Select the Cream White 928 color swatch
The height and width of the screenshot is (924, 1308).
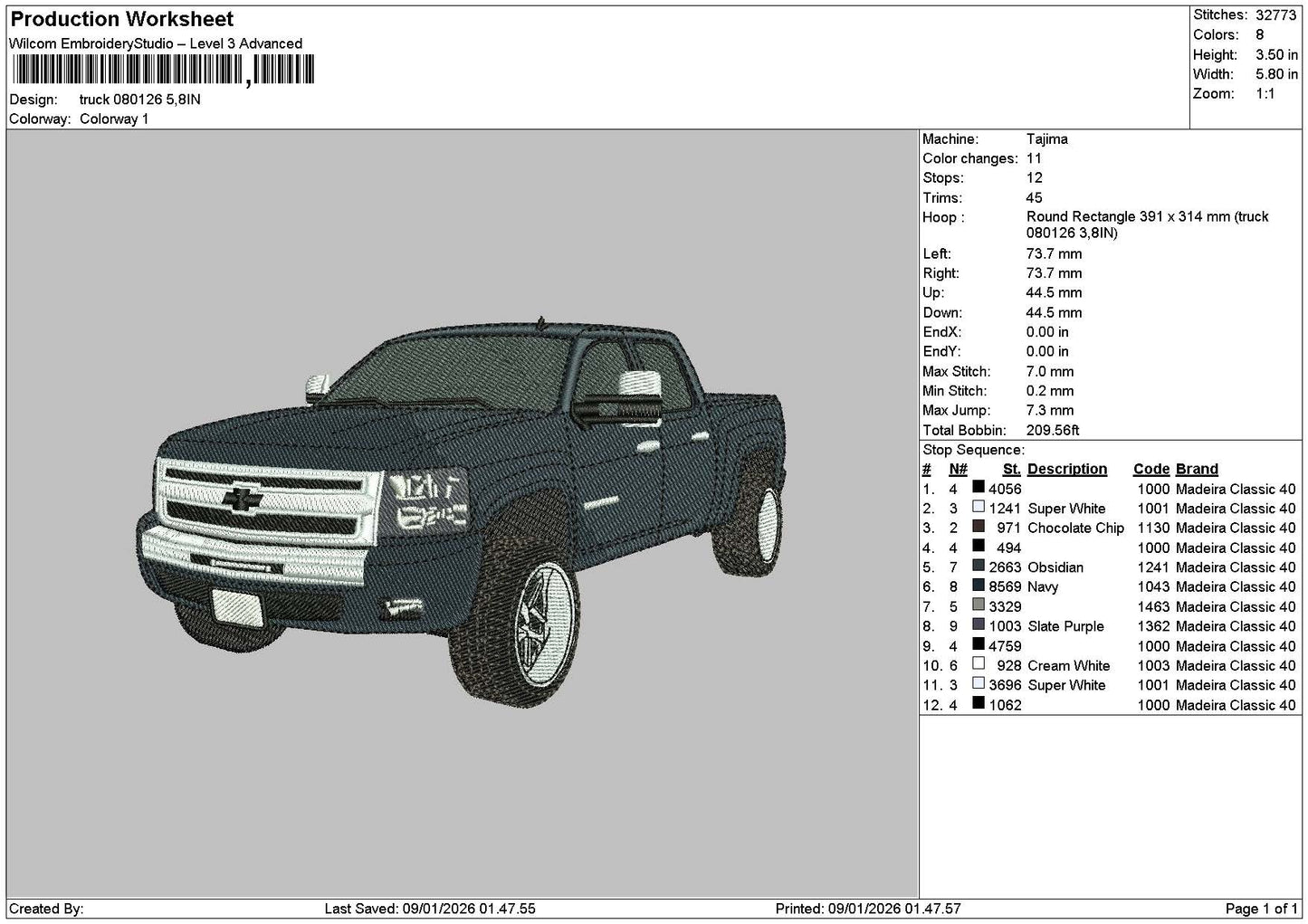point(979,664)
